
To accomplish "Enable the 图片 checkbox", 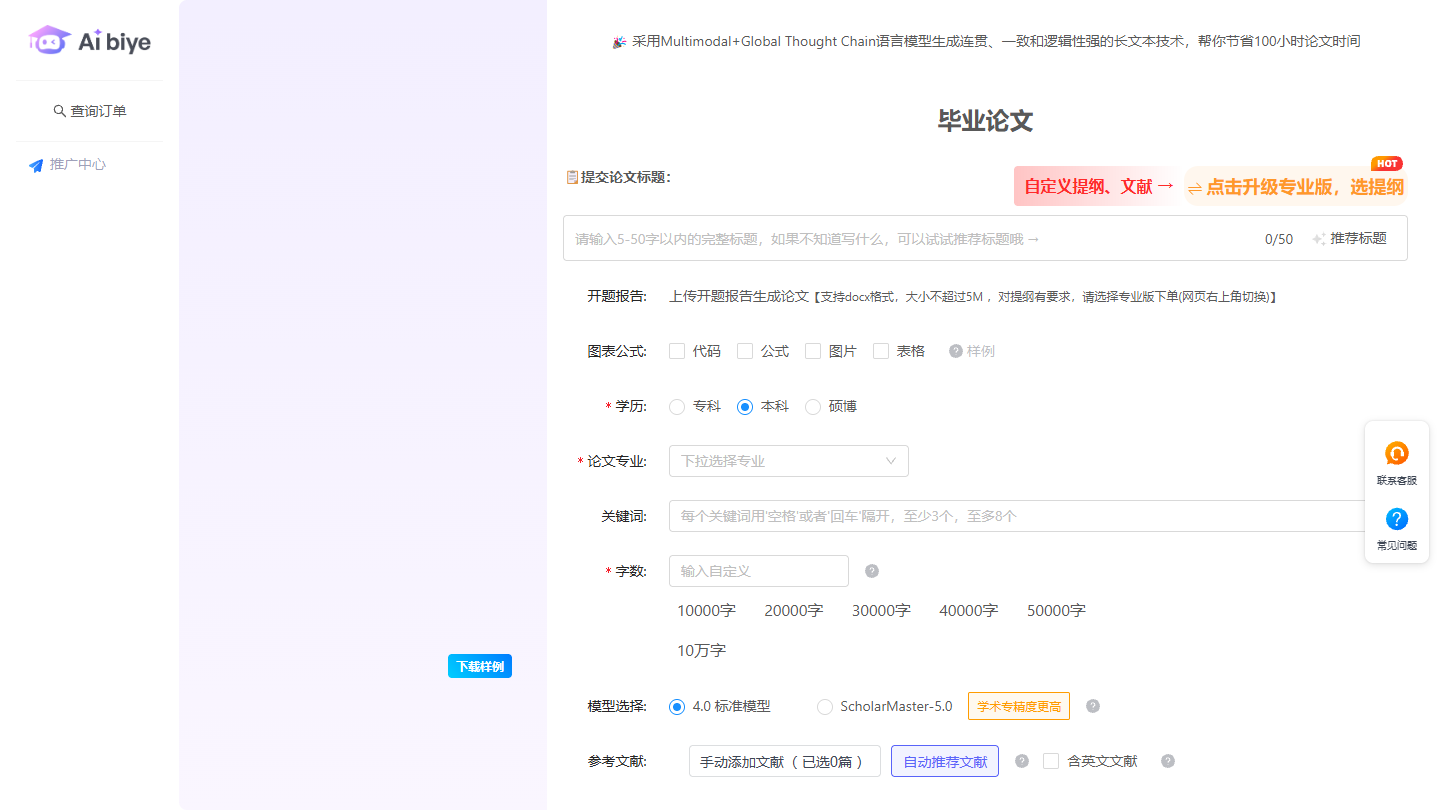I will pos(813,351).
